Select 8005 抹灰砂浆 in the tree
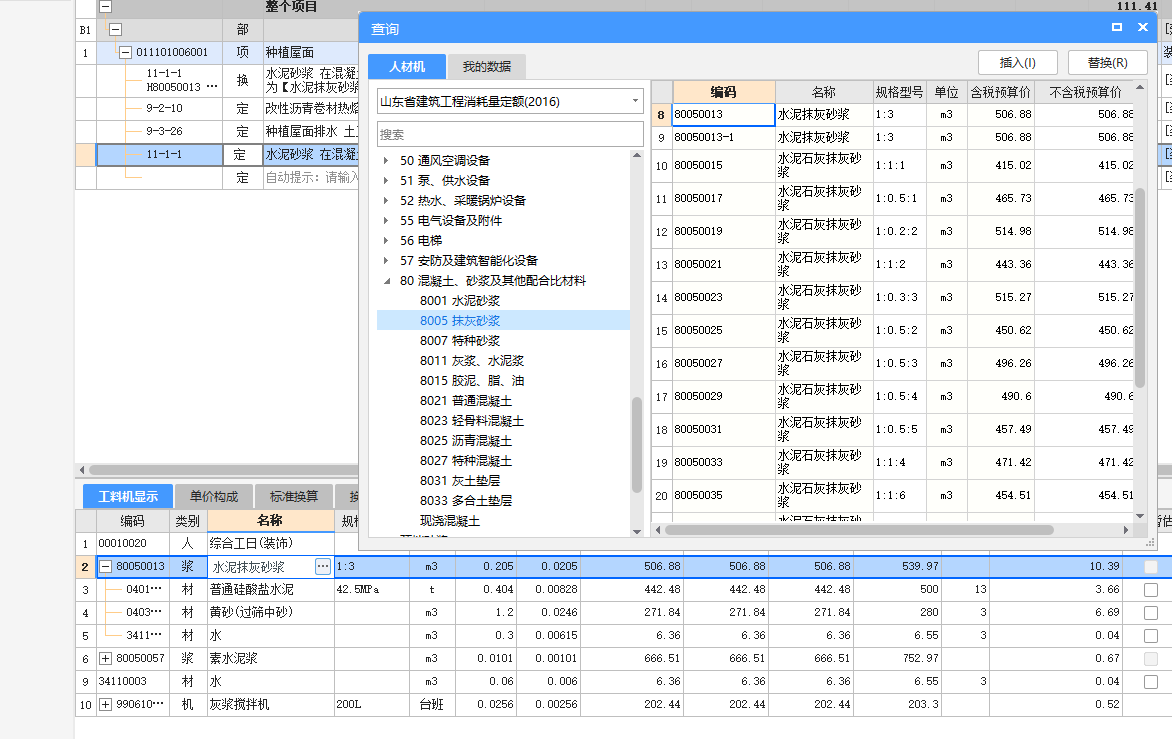 (x=460, y=321)
